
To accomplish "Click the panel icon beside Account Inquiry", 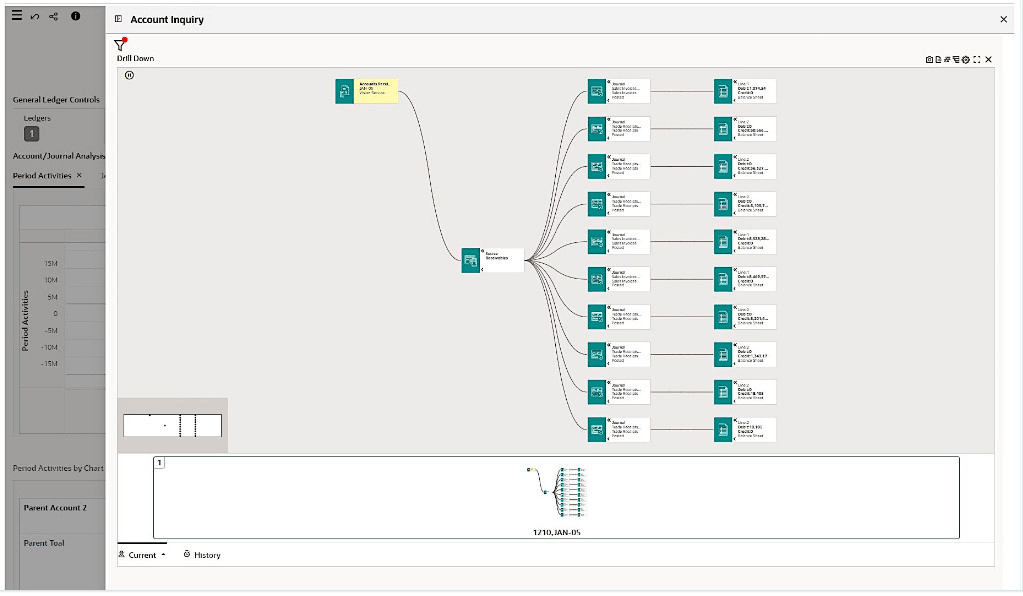I will coord(118,19).
